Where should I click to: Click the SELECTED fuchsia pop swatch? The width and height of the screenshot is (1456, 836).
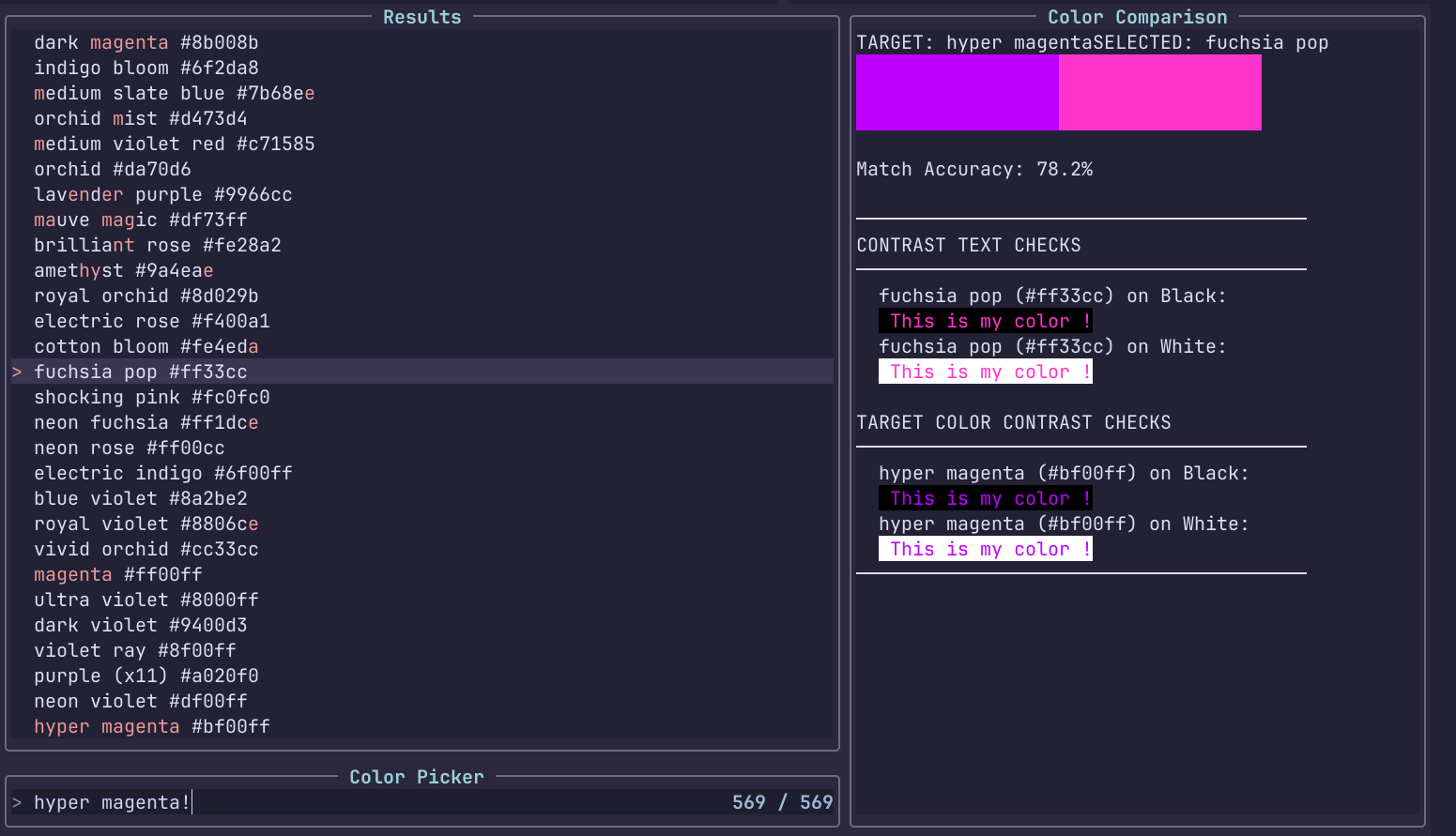point(1159,92)
